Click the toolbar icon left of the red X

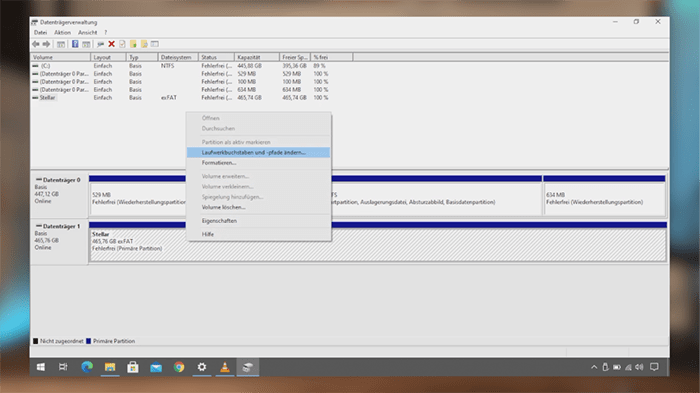100,44
